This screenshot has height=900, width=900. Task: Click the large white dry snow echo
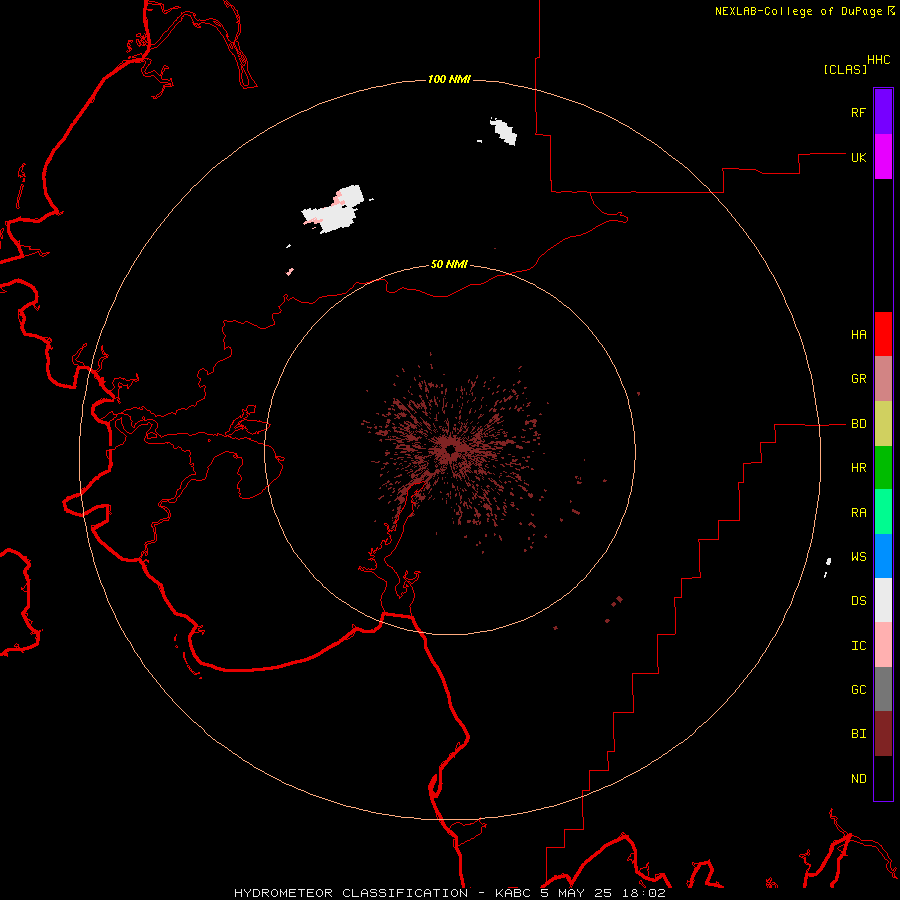[x=334, y=210]
